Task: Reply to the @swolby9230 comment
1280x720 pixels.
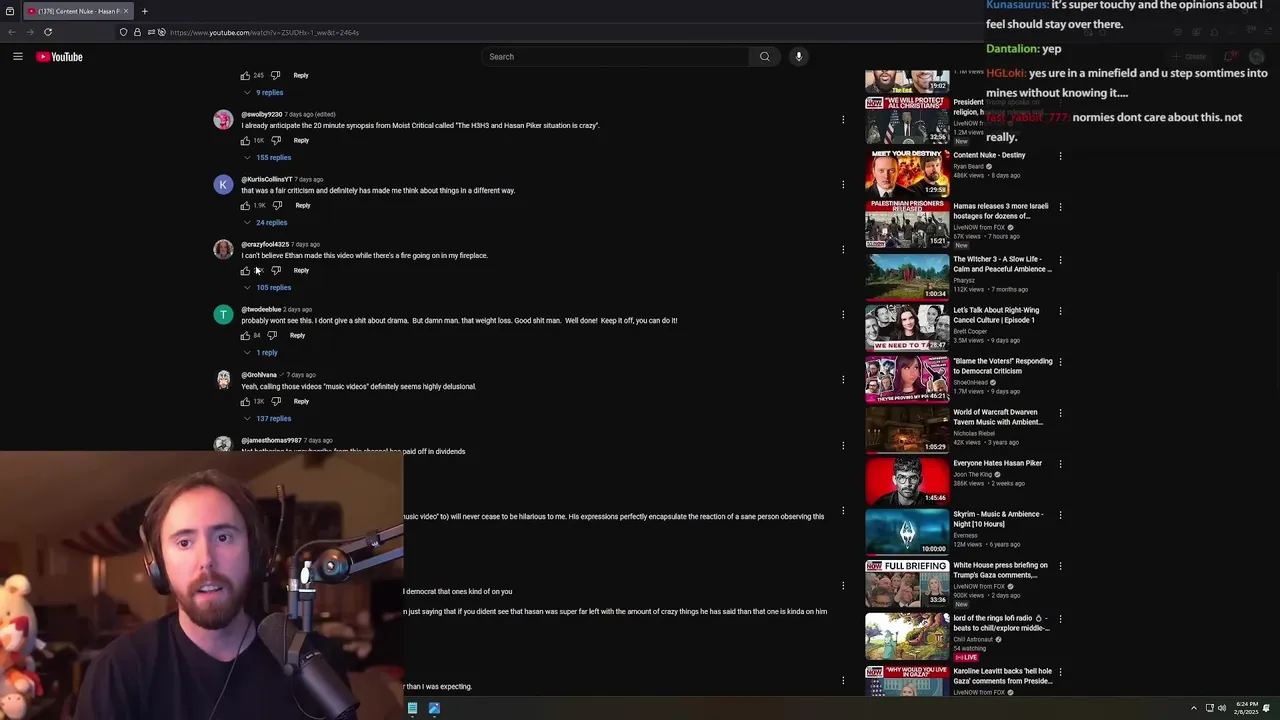Action: (x=301, y=141)
